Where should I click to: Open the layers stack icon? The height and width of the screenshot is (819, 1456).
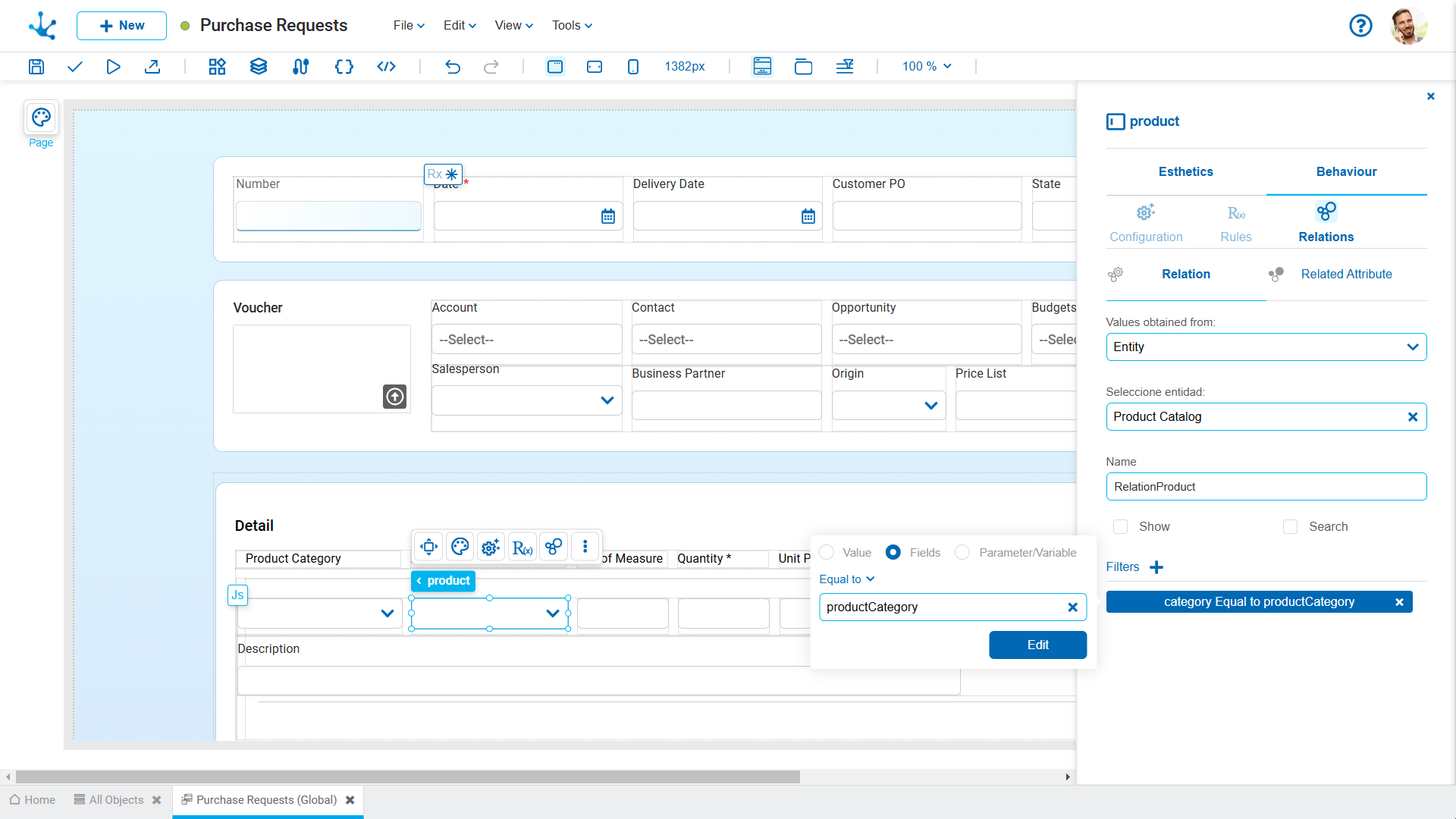(x=259, y=67)
